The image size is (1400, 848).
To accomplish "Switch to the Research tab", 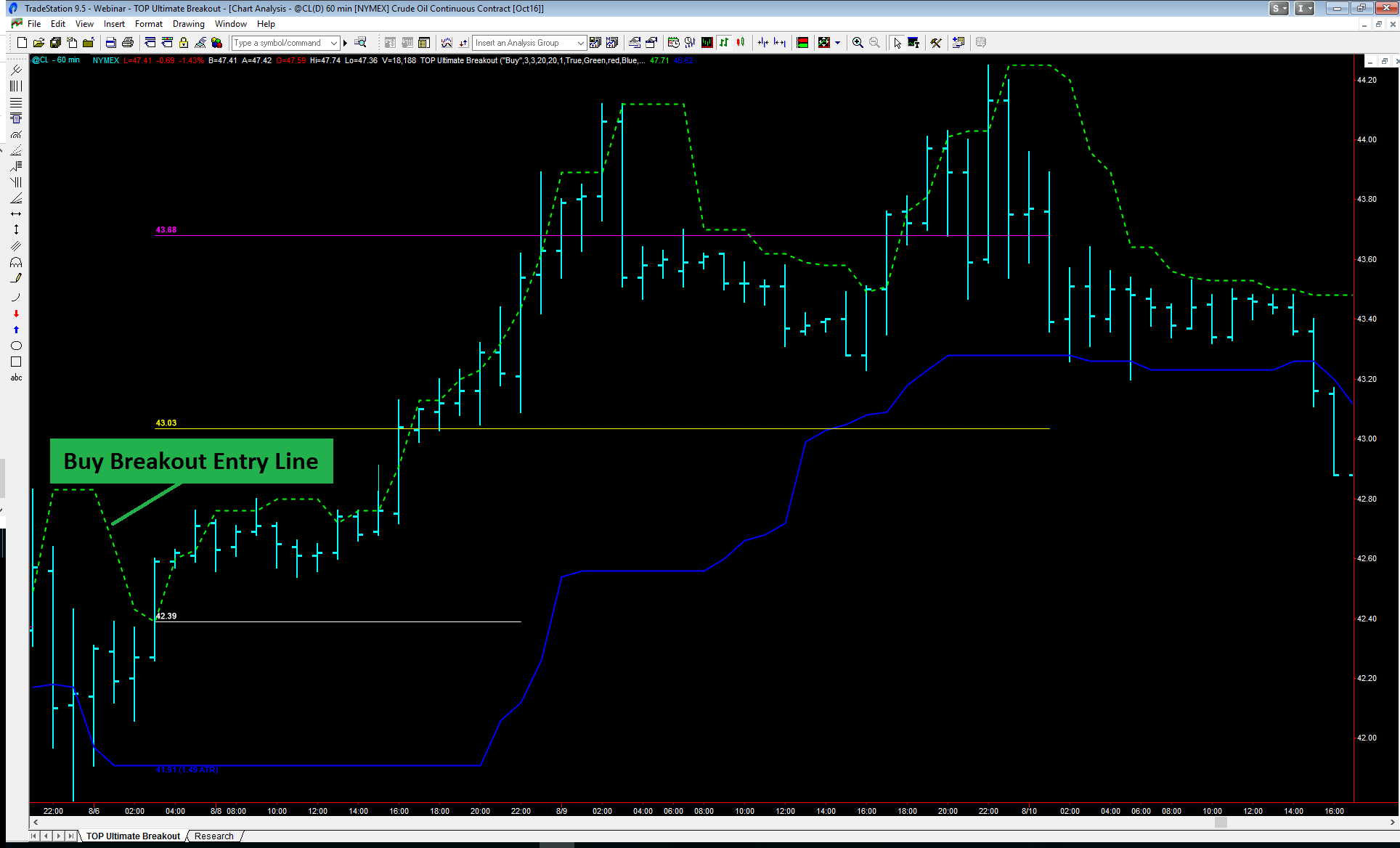I will coord(214,836).
